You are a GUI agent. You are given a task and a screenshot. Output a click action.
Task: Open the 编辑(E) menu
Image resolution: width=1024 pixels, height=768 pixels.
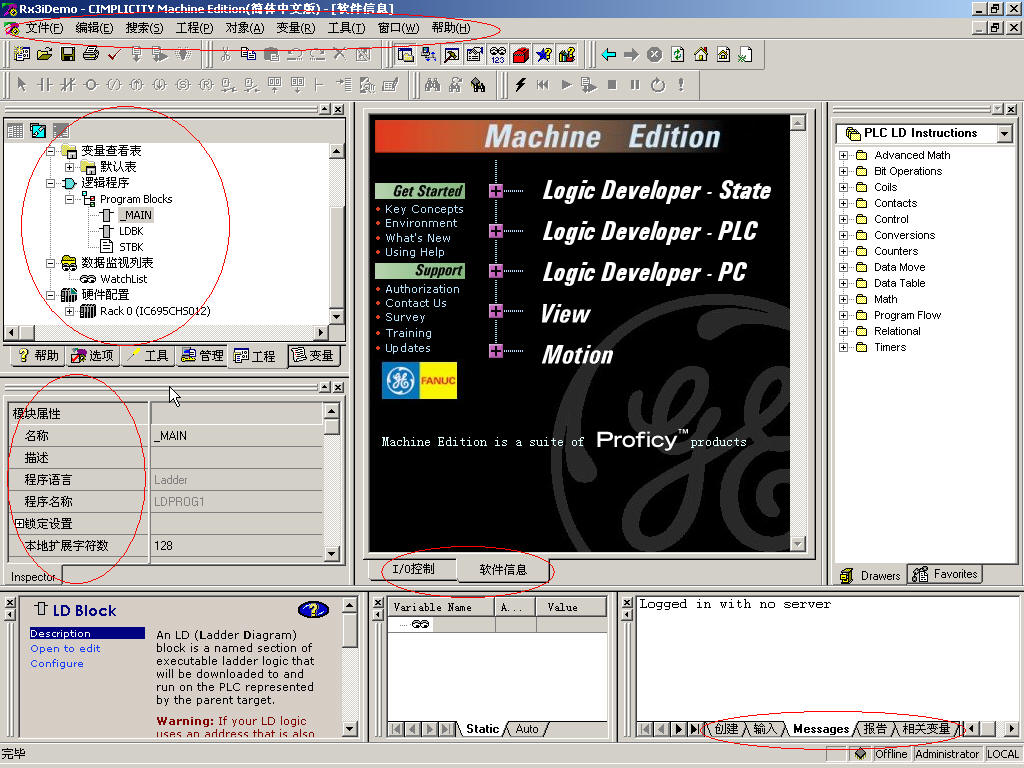tap(94, 28)
